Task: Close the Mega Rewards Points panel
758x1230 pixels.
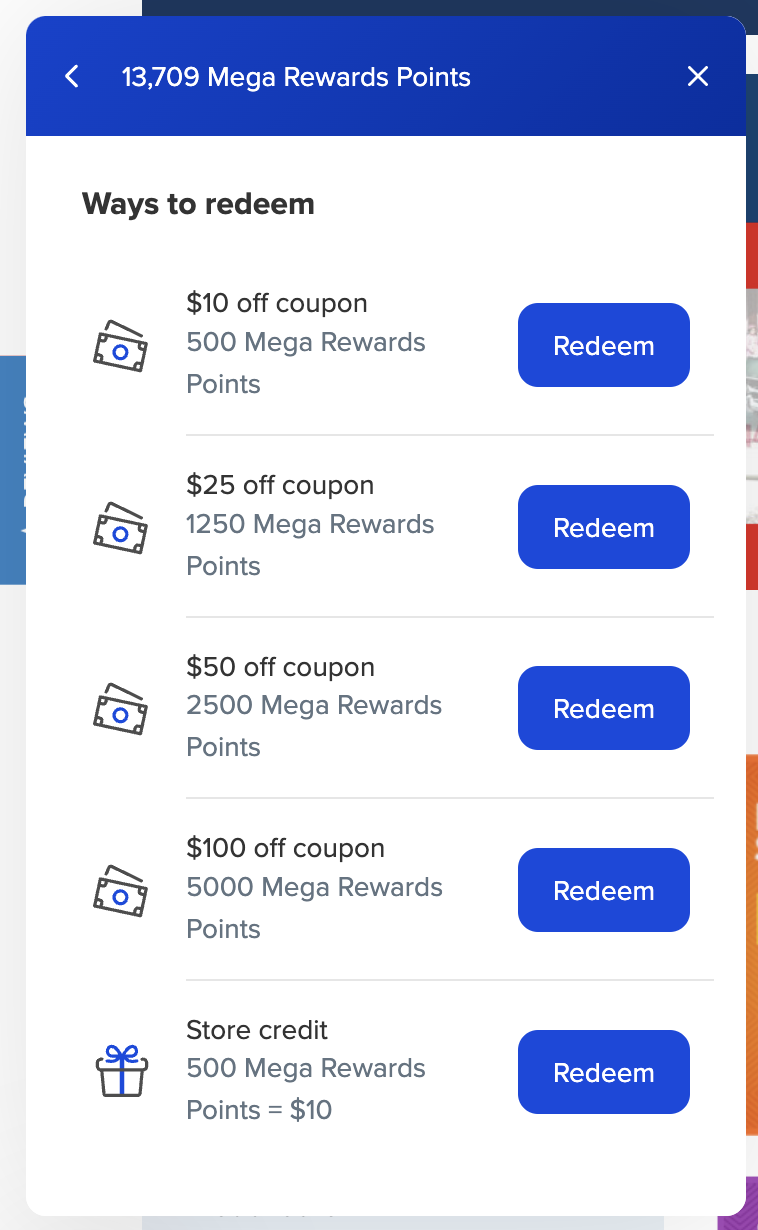Action: [698, 77]
